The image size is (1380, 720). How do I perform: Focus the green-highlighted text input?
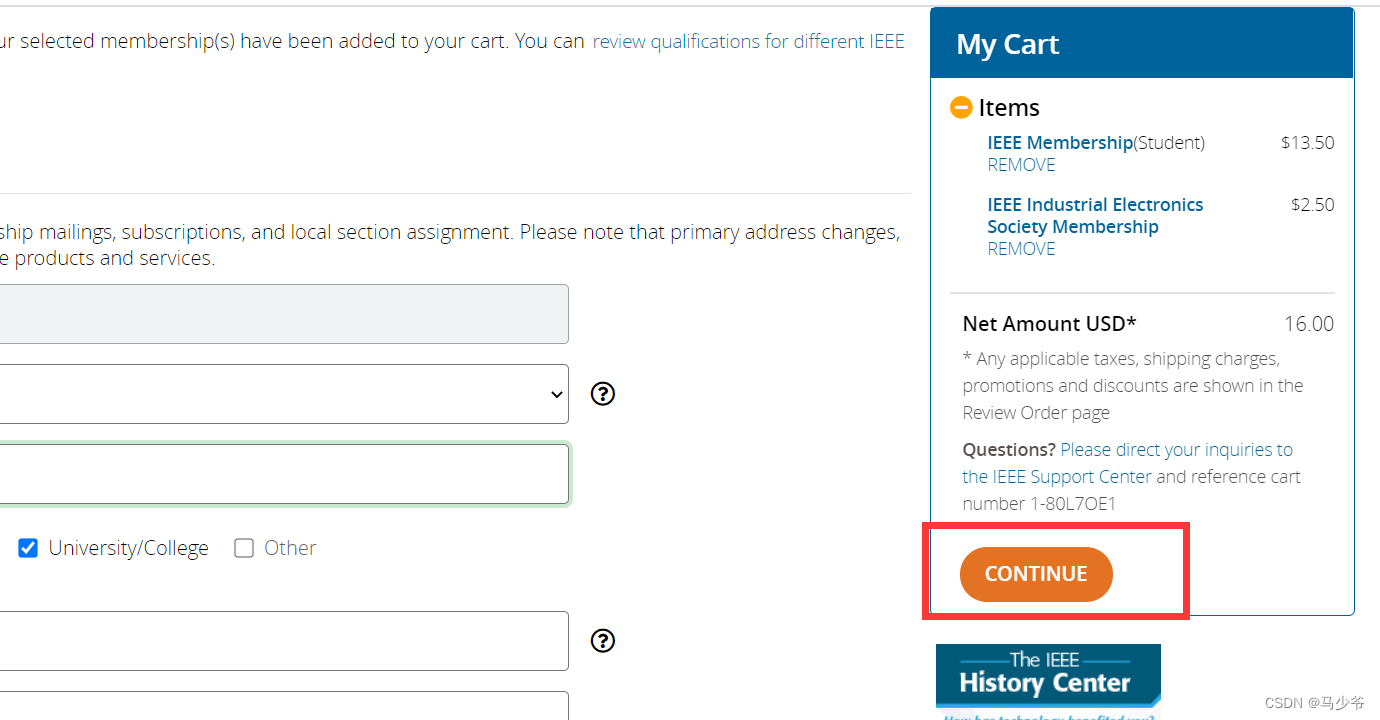click(280, 474)
